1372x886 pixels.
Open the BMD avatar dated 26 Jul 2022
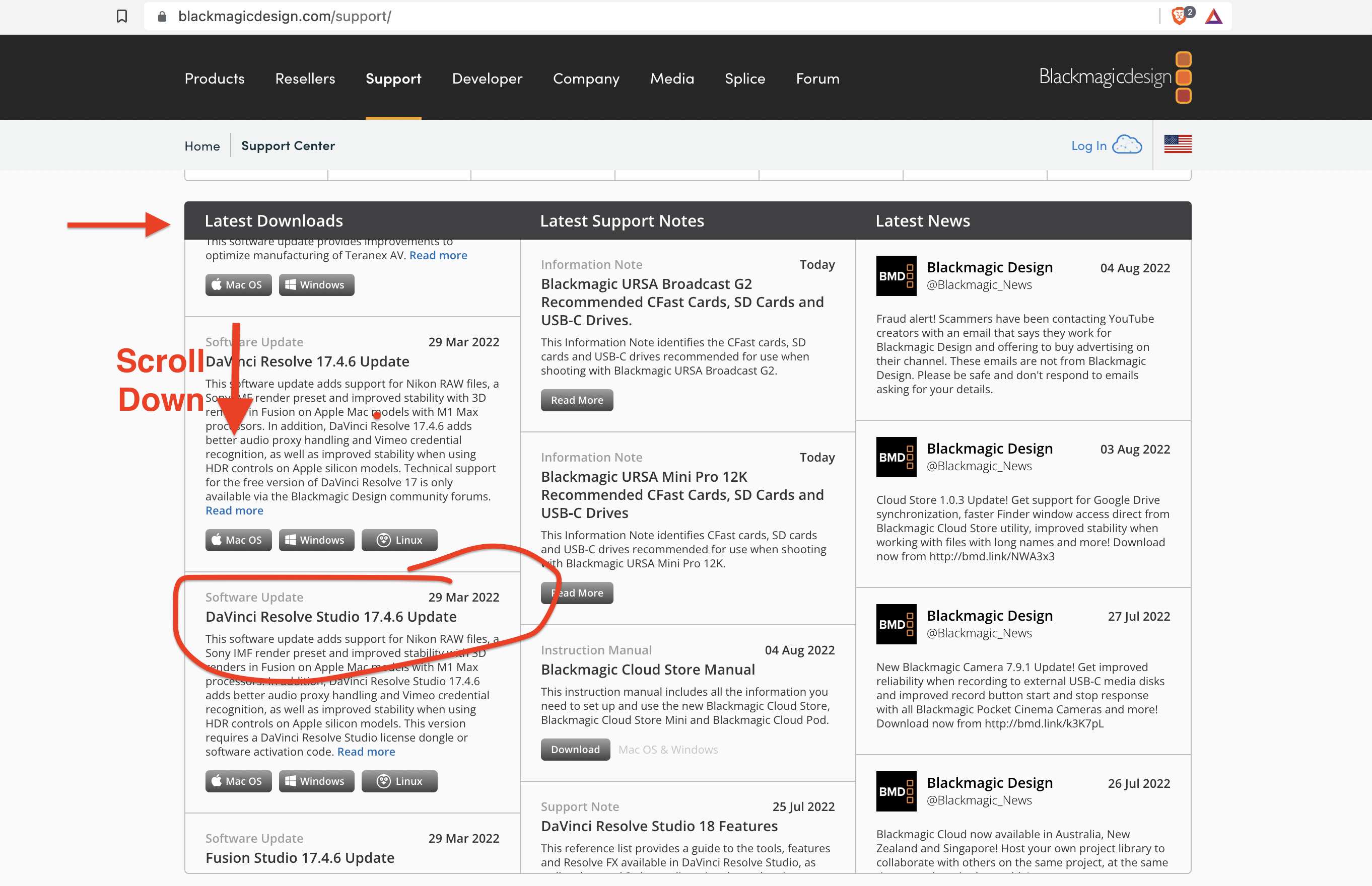click(x=896, y=791)
